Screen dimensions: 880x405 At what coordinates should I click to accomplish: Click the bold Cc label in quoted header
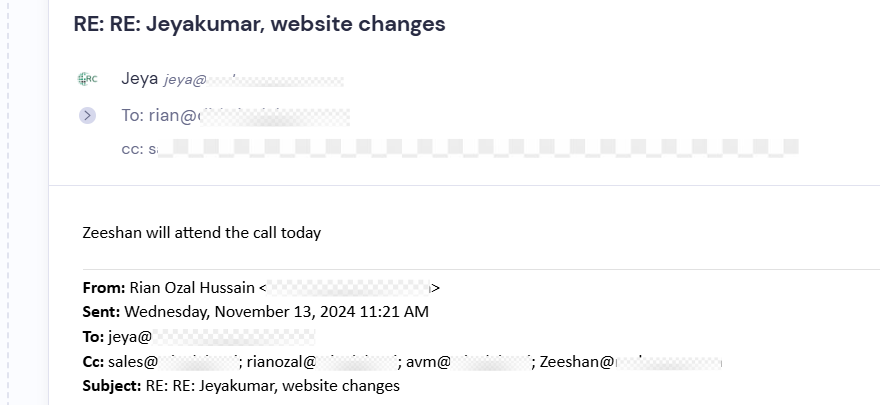(93, 362)
